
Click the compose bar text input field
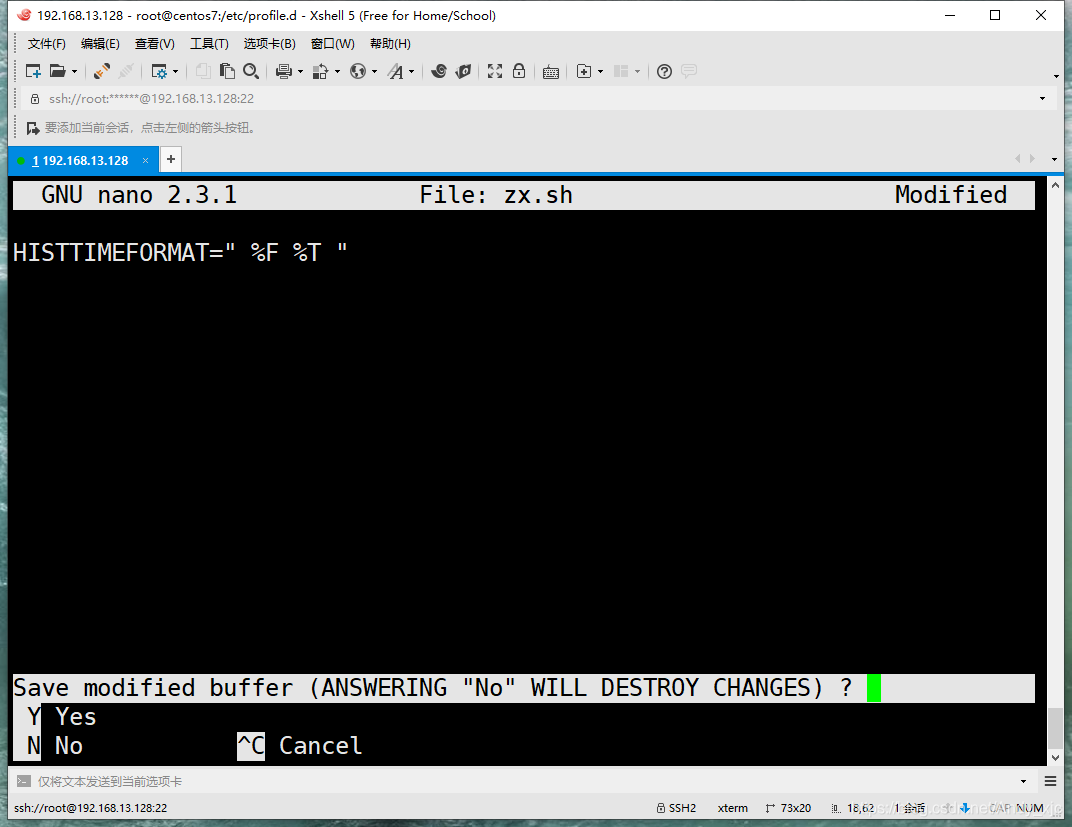[525, 781]
